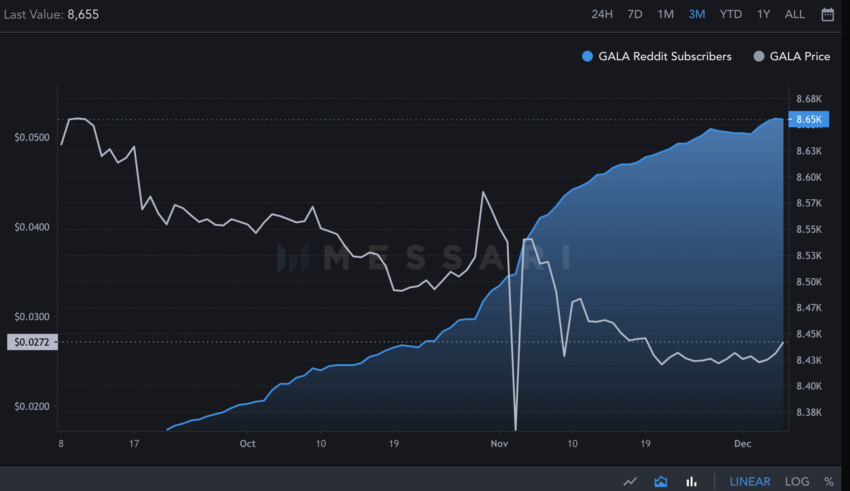Select the area chart icon
The width and height of the screenshot is (850, 491).
pos(661,481)
